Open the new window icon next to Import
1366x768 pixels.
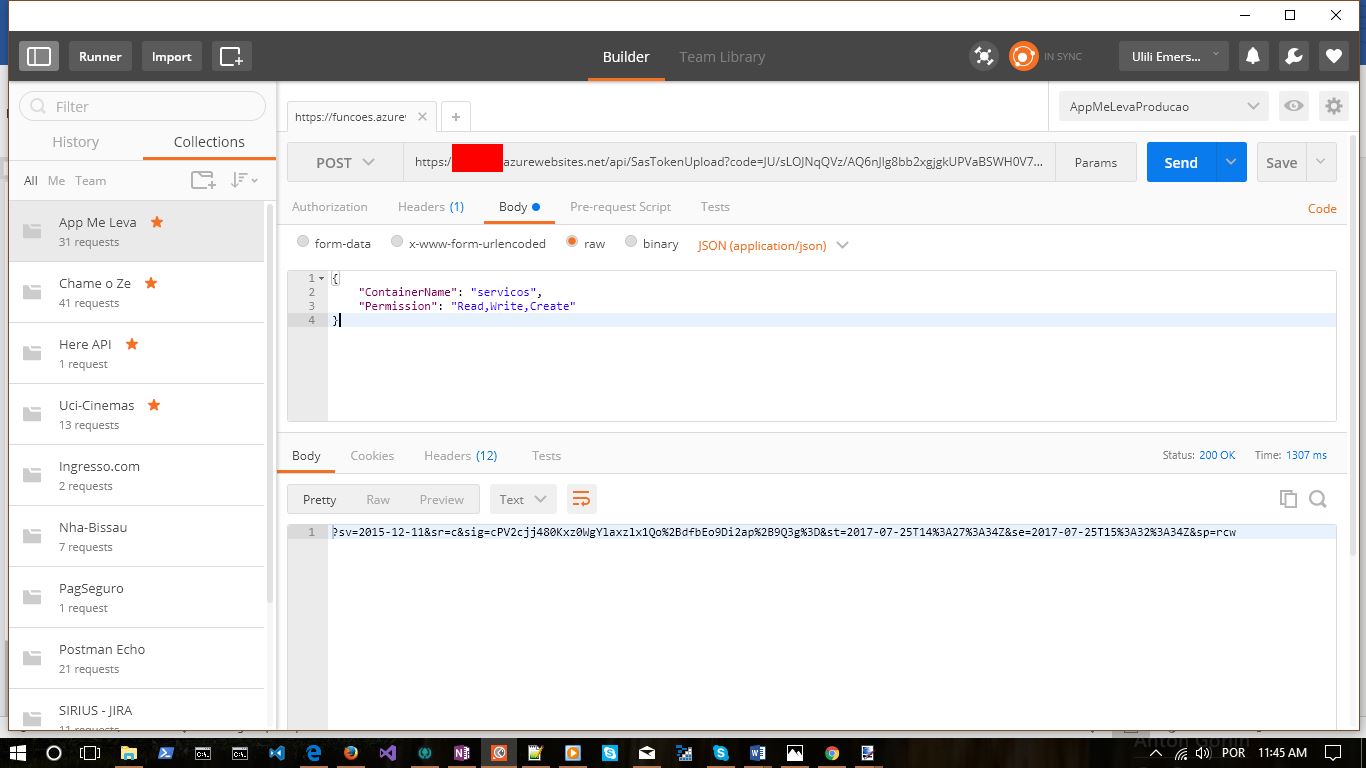tap(231, 57)
